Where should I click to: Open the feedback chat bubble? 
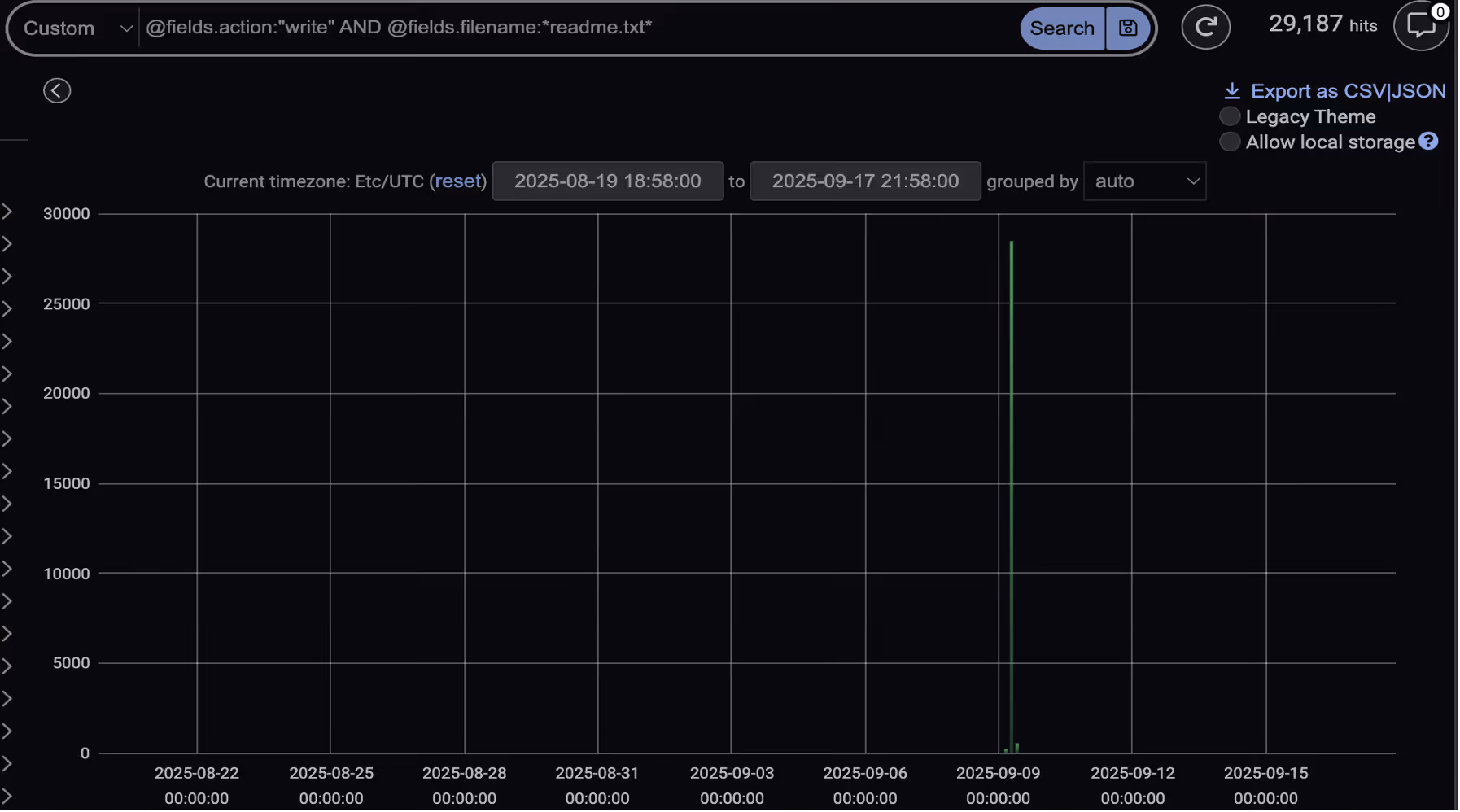pyautogui.click(x=1422, y=27)
